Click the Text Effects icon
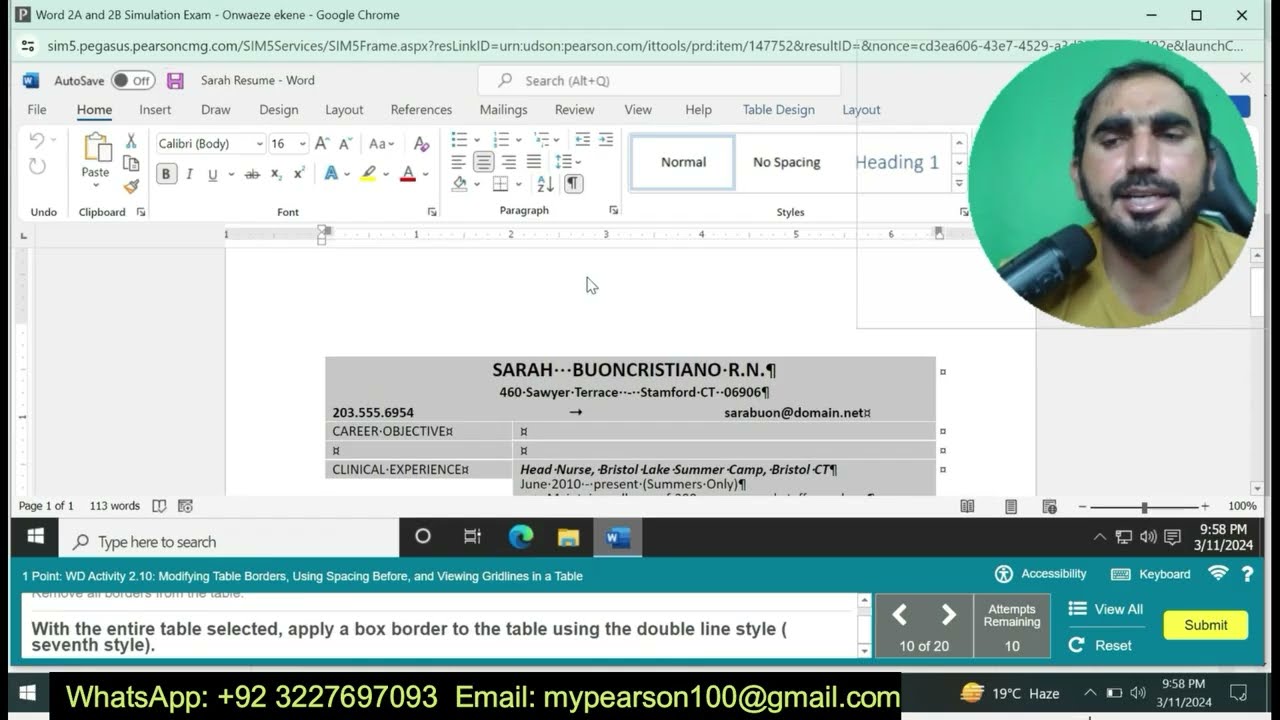1280x720 pixels. click(331, 174)
